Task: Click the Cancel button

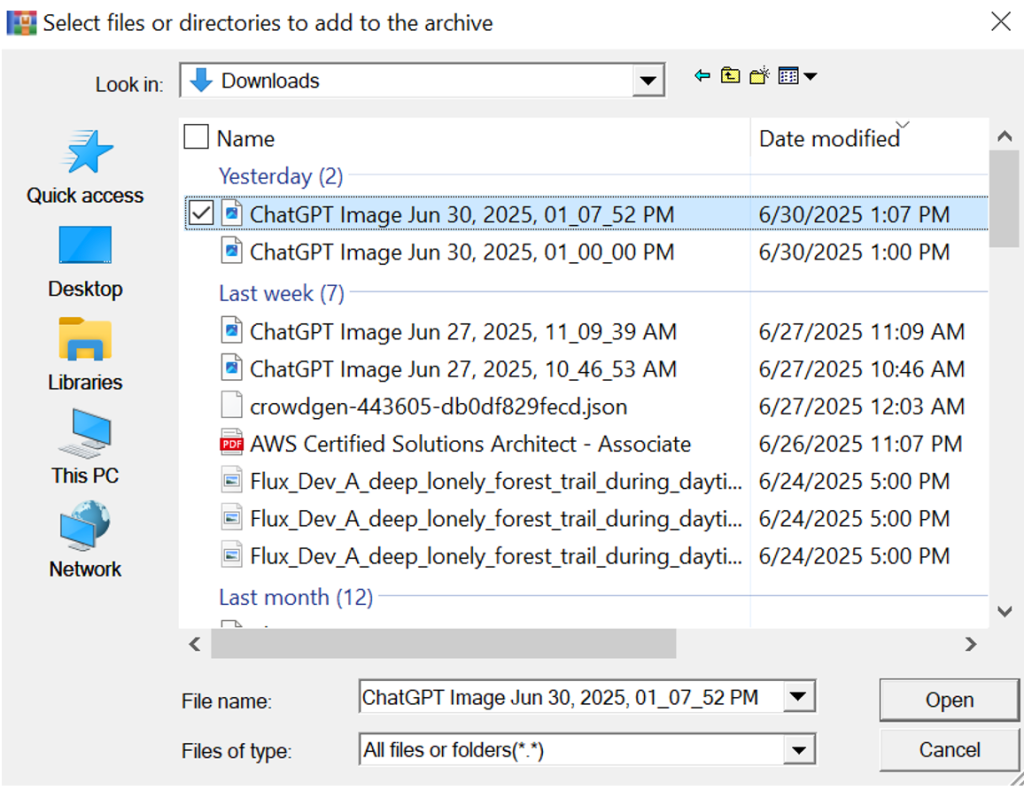Action: 949,750
